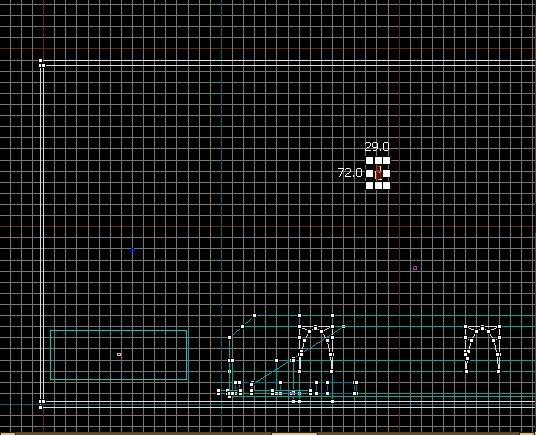
Task: Click the bottom-right selection handle
Action: pyautogui.click(x=386, y=185)
